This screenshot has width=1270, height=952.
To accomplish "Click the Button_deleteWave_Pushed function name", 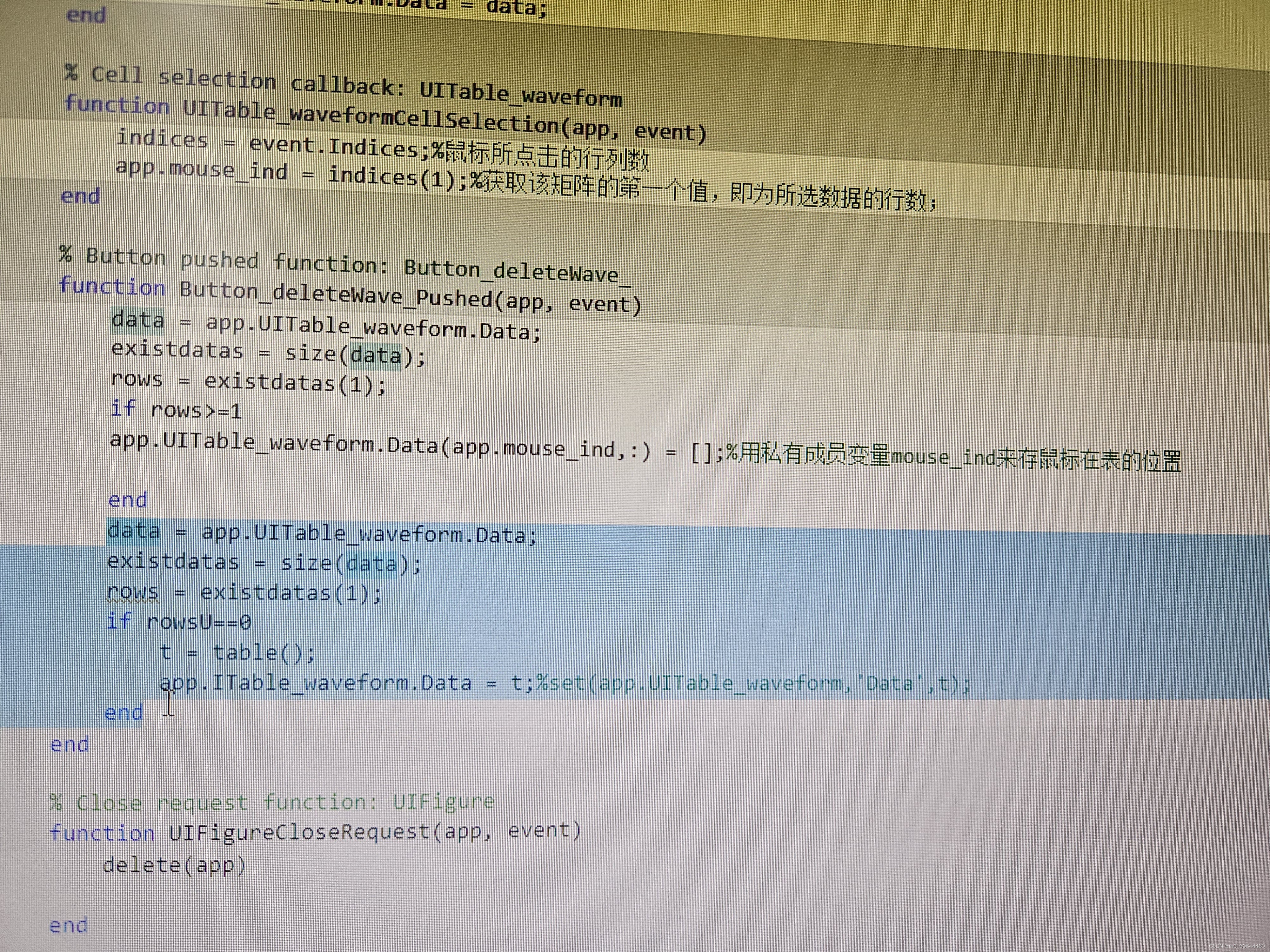I will tap(336, 295).
